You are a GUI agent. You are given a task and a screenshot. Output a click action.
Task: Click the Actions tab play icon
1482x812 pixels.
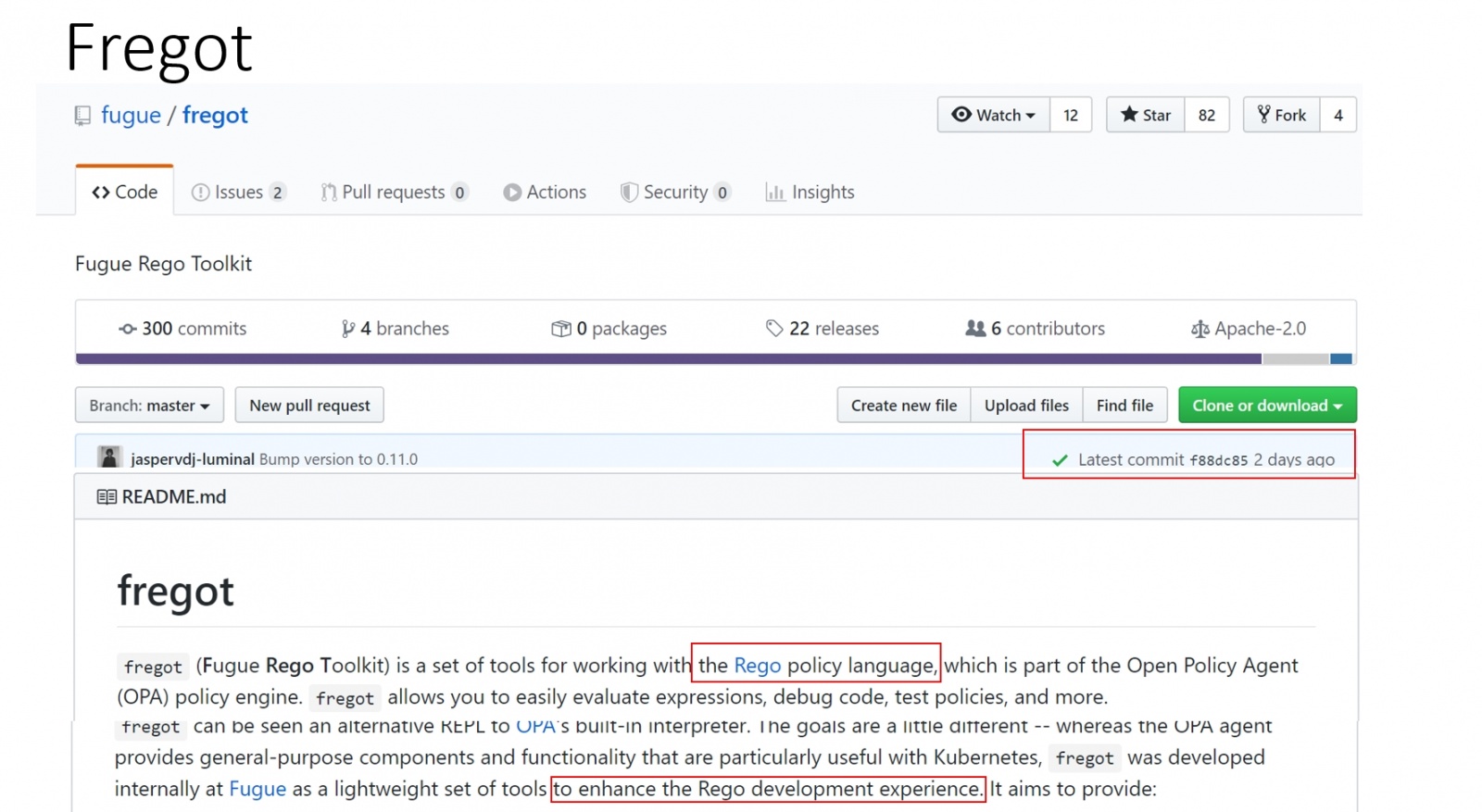[512, 193]
